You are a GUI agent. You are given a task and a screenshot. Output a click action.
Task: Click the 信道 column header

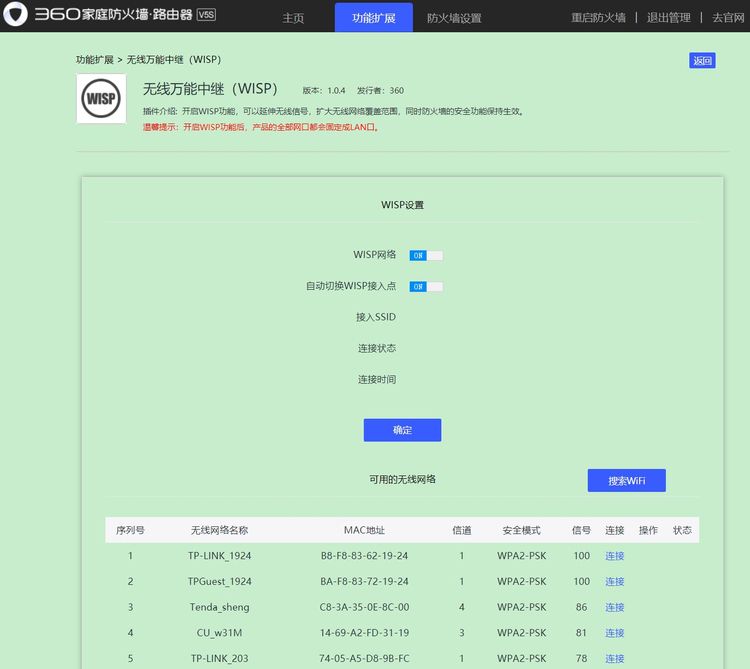(x=462, y=530)
